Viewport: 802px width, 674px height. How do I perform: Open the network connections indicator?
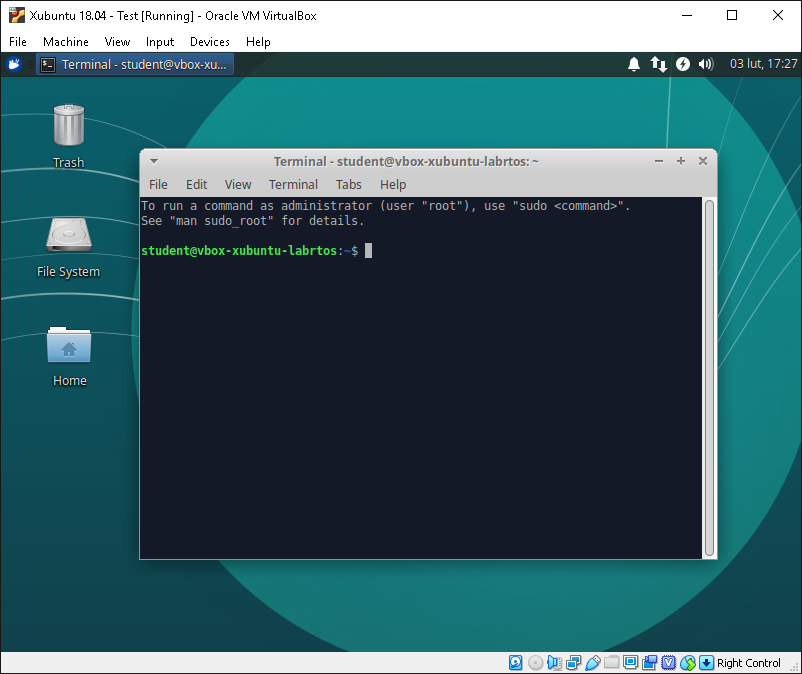(658, 64)
